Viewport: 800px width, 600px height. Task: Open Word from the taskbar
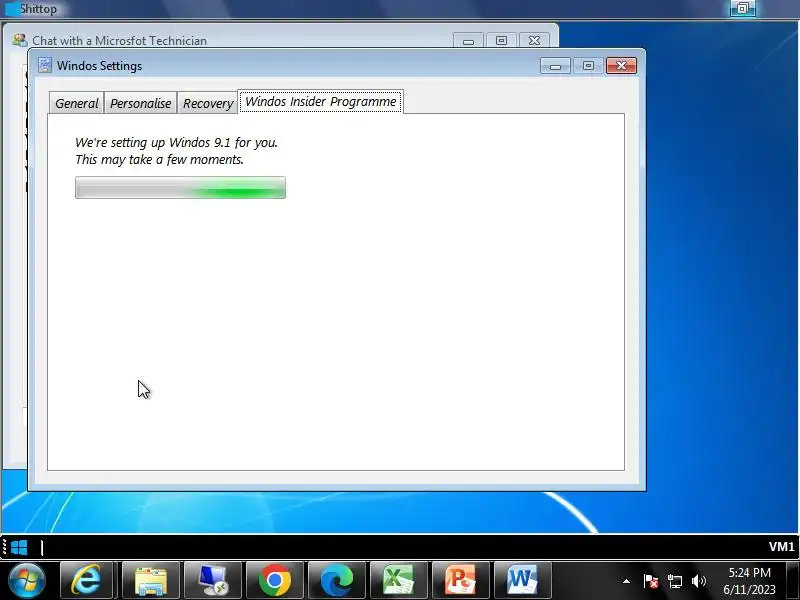pyautogui.click(x=523, y=581)
